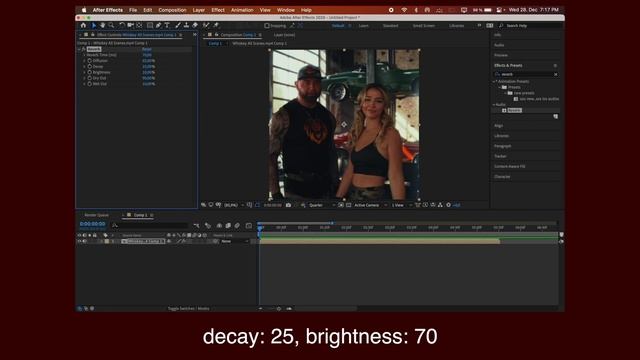Click the layer duration bar in timeline
Viewport: 640px width, 360px height.
(x=380, y=241)
